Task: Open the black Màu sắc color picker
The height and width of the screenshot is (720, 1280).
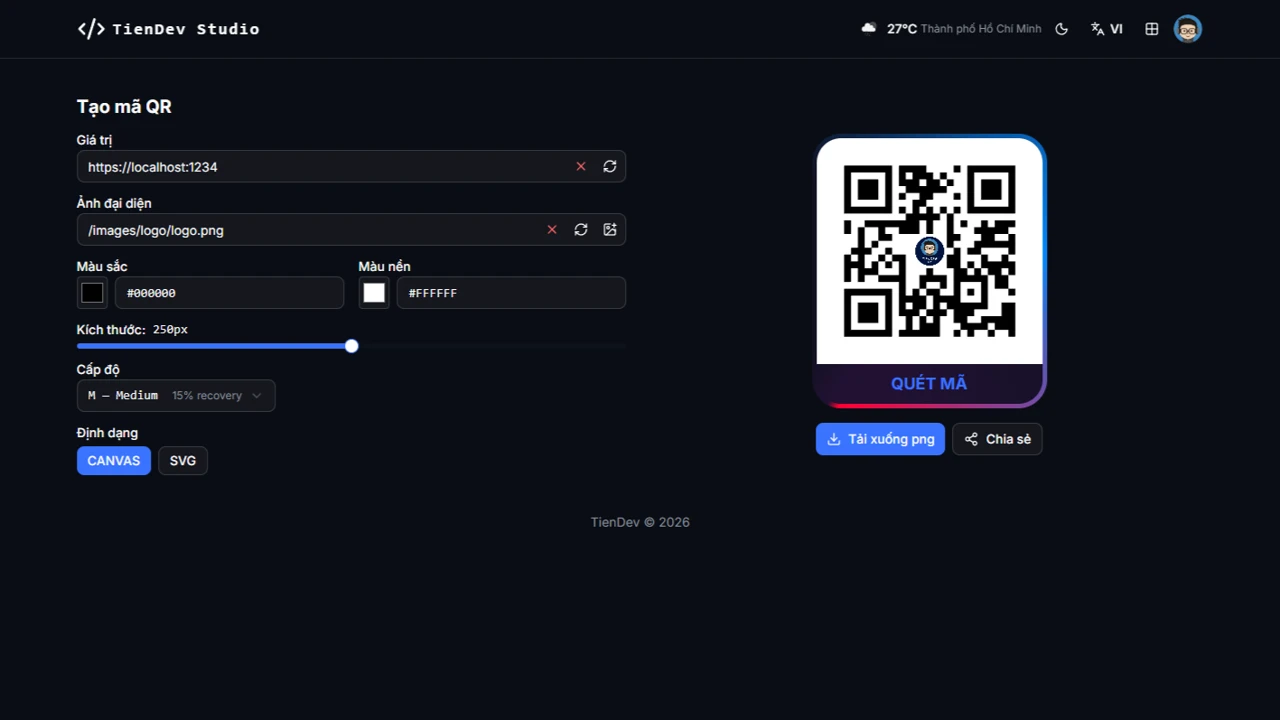Action: (x=91, y=292)
